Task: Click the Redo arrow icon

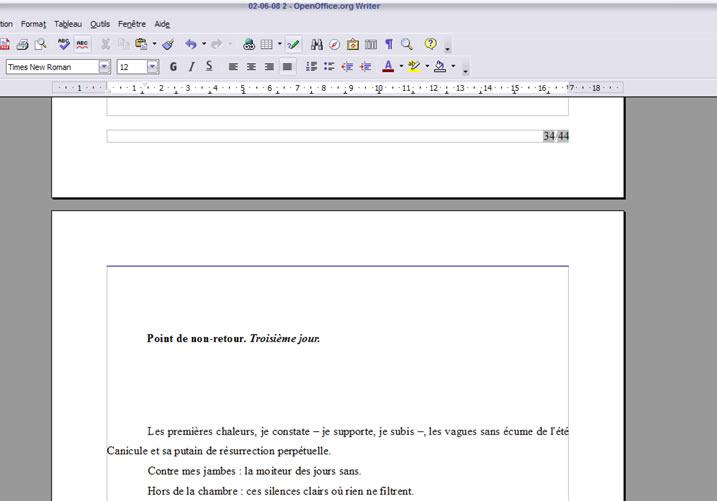Action: [217, 44]
